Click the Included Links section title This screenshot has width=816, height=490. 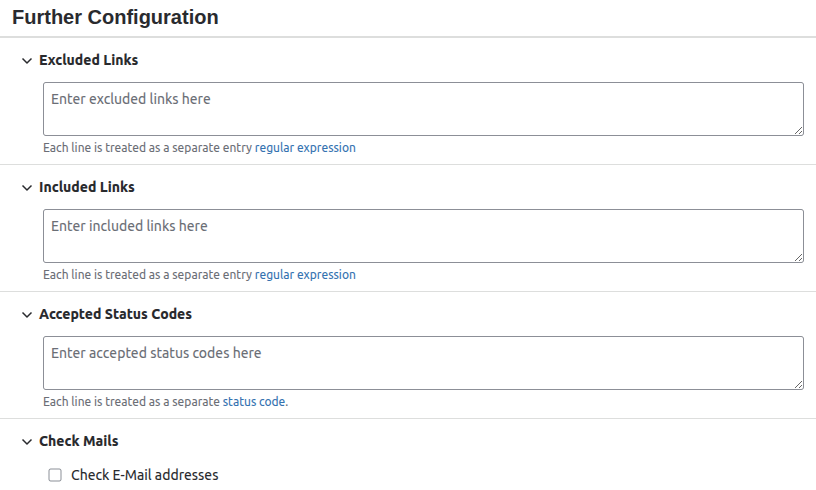click(x=86, y=187)
